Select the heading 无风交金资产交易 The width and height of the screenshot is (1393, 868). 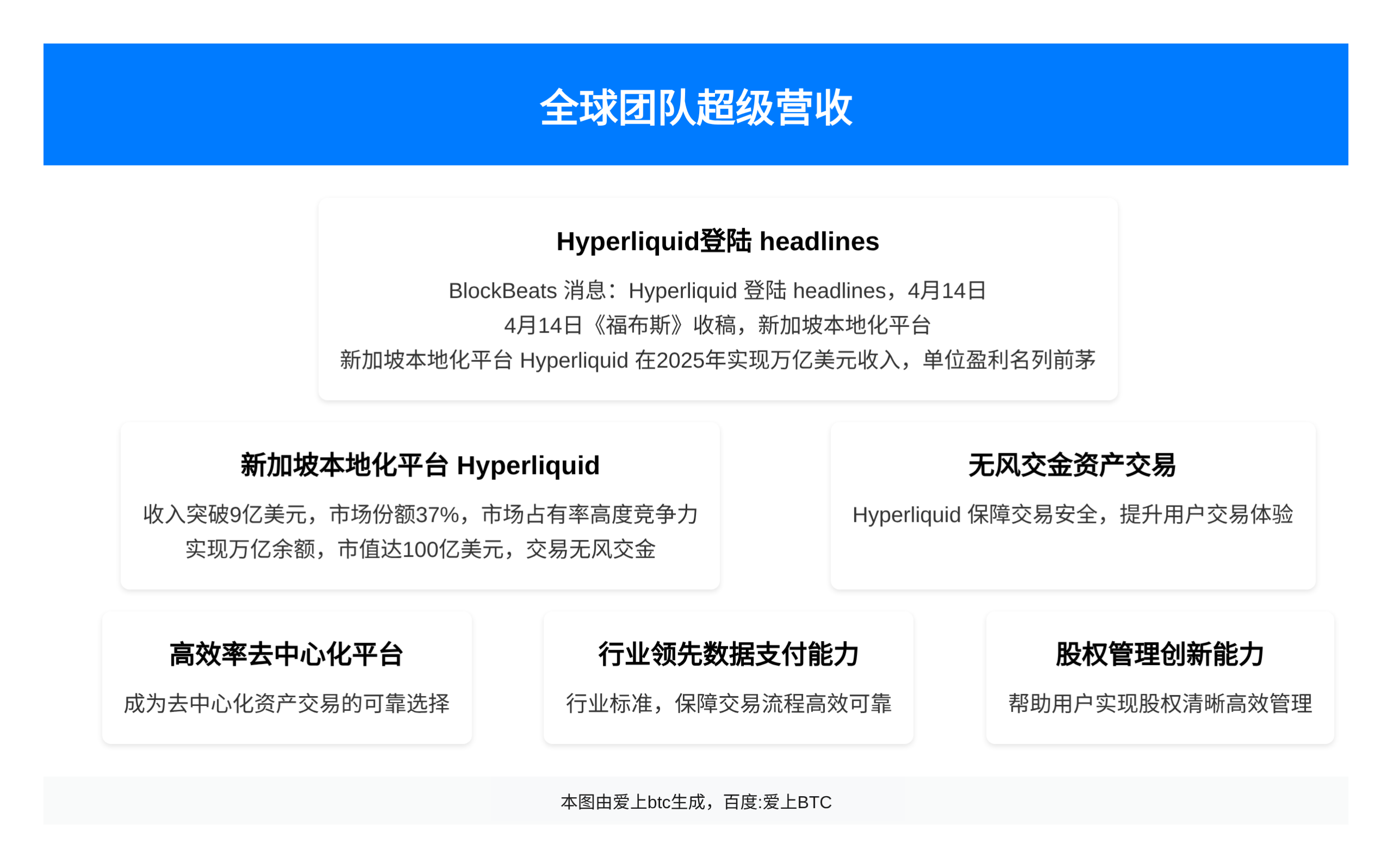(x=1073, y=465)
